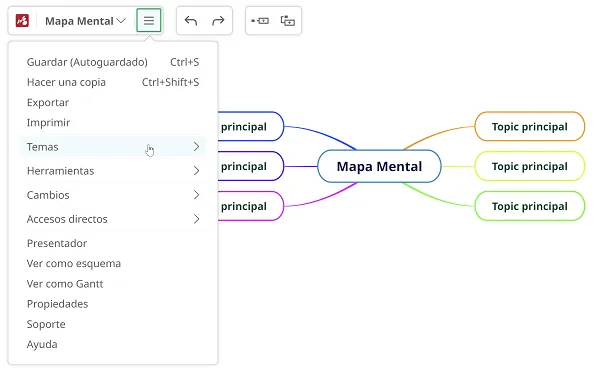The image size is (600, 379).
Task: Insert a sibling topic icon
Action: 260,21
